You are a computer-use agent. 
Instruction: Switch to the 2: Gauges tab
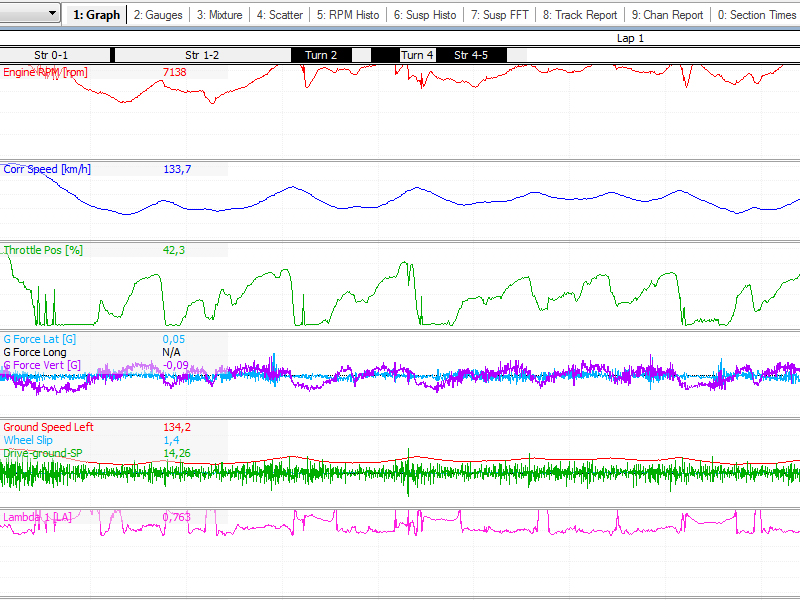point(158,15)
